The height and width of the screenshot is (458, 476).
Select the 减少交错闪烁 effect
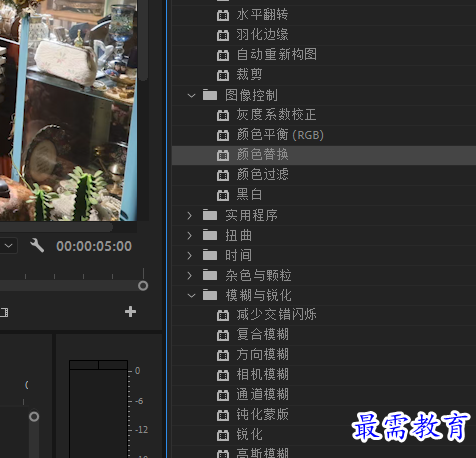(x=276, y=315)
